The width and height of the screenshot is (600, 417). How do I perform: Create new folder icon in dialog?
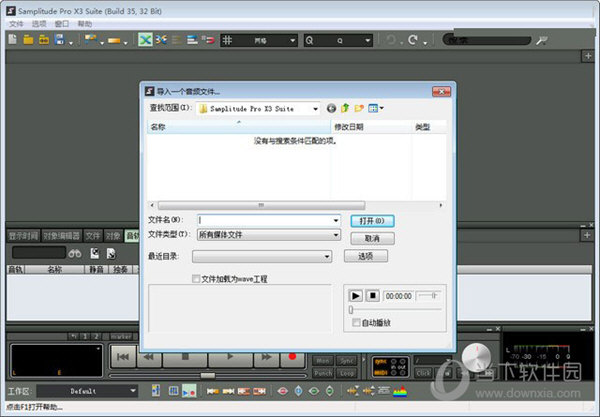(359, 107)
